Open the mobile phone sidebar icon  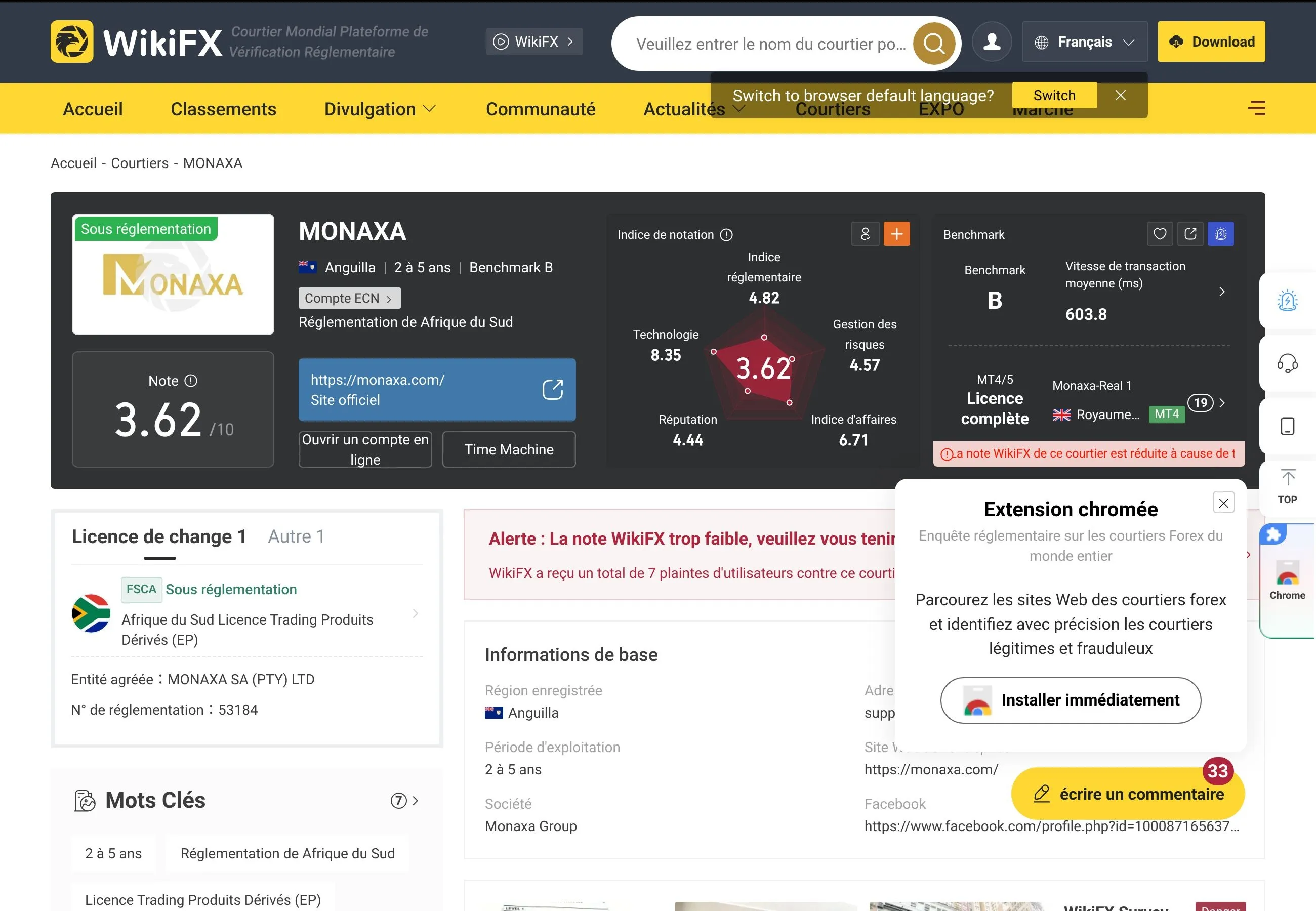1288,426
